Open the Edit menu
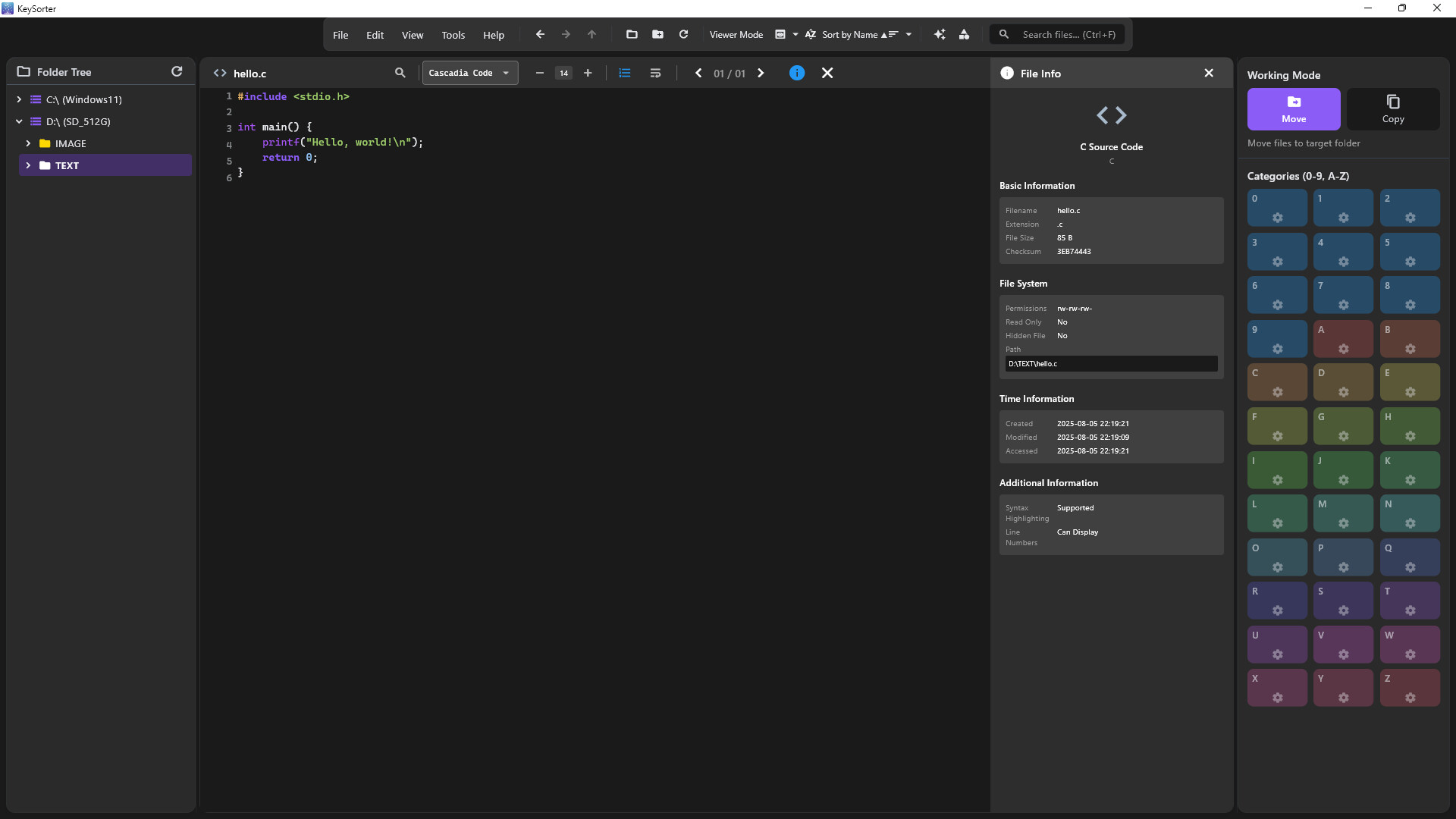The width and height of the screenshot is (1456, 819). [x=374, y=35]
